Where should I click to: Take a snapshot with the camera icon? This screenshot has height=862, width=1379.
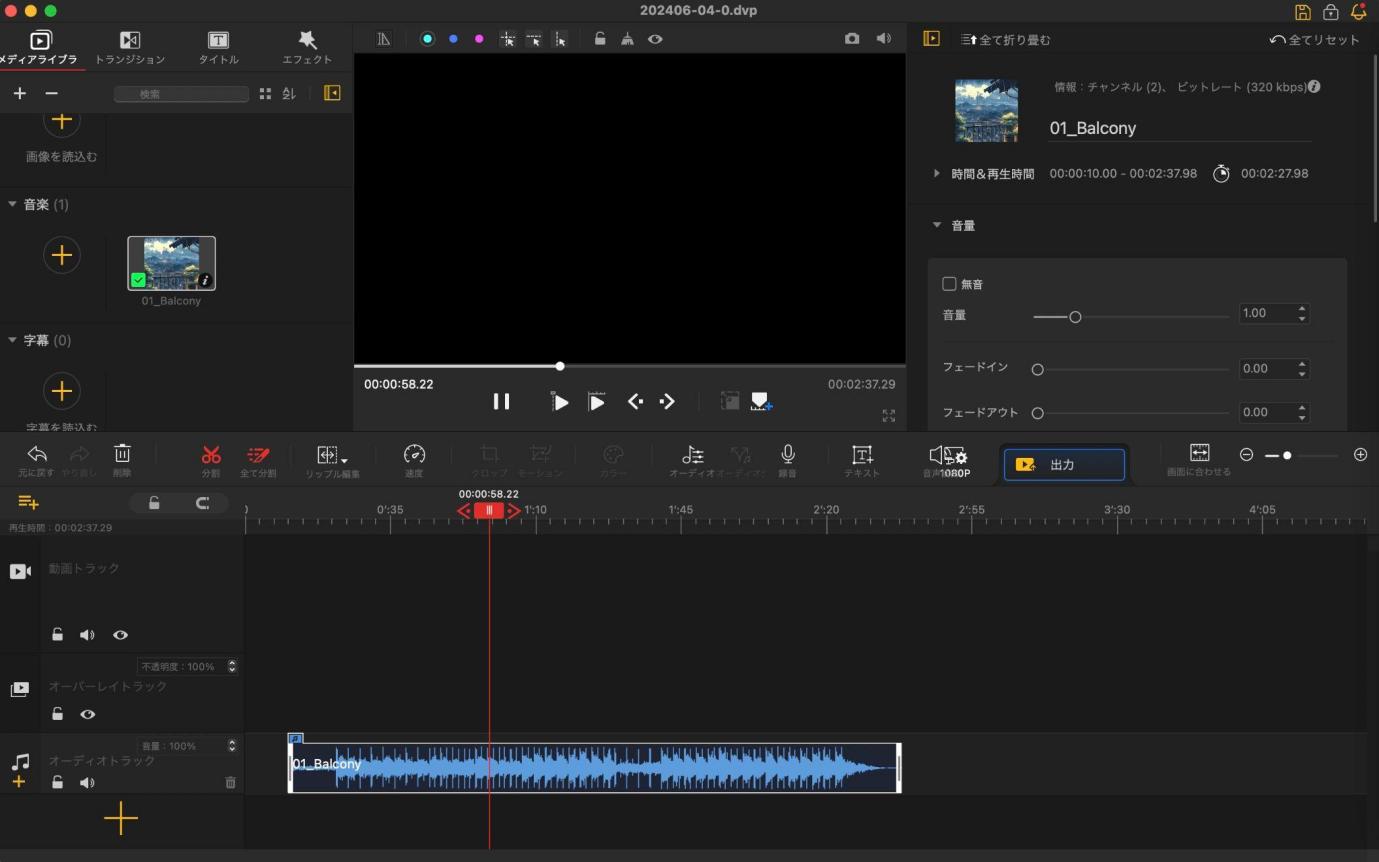click(852, 38)
